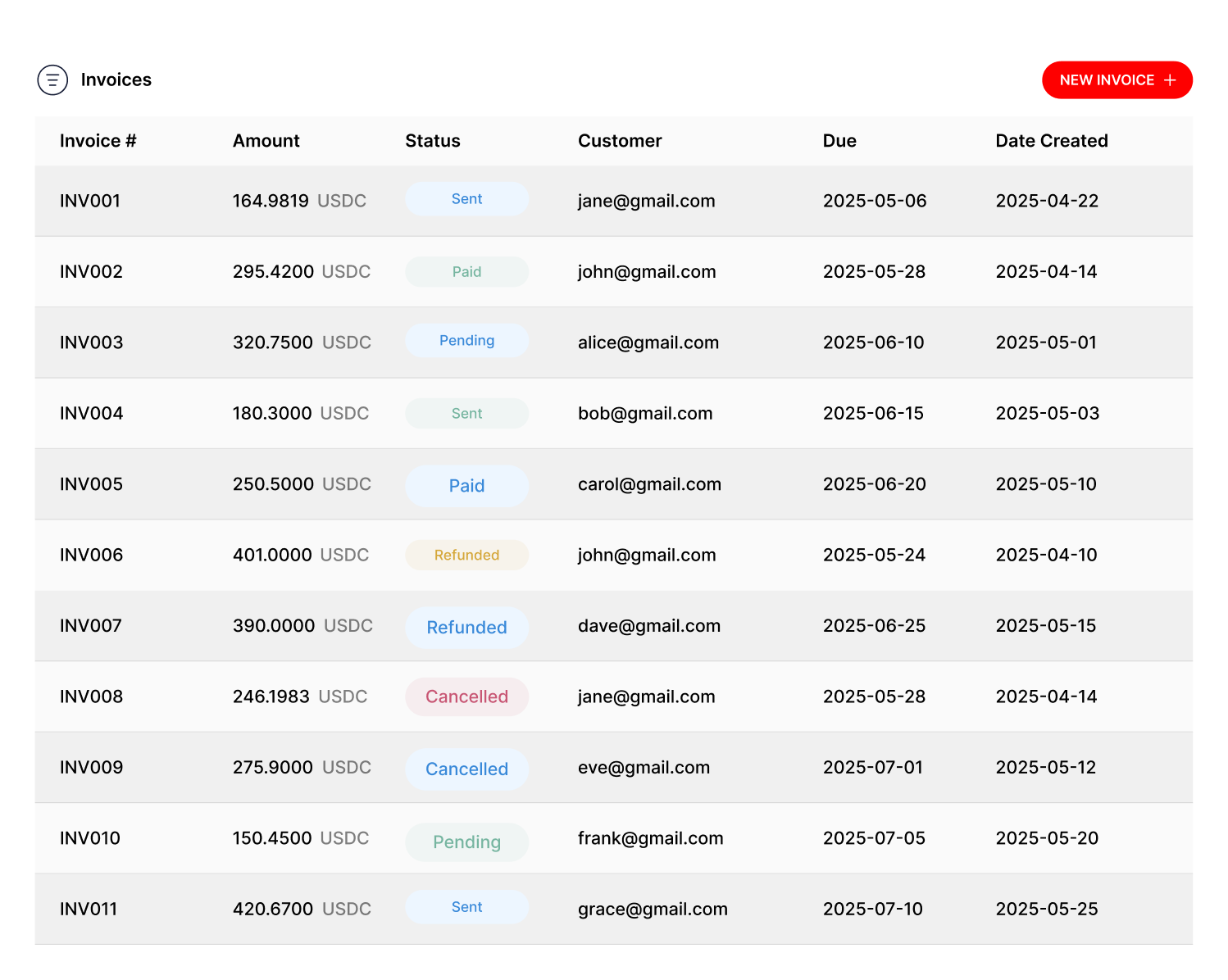The width and height of the screenshot is (1228, 980).
Task: Click the Sent status badge on INV001
Action: point(466,198)
